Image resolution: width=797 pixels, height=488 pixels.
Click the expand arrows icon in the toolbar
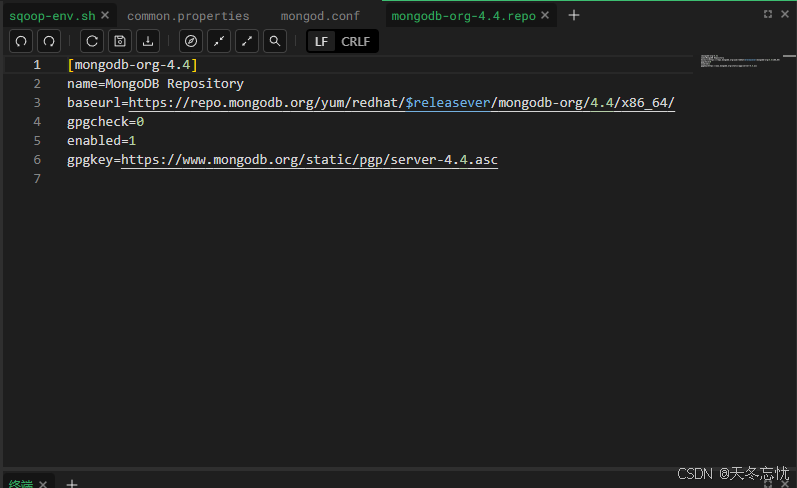point(247,41)
